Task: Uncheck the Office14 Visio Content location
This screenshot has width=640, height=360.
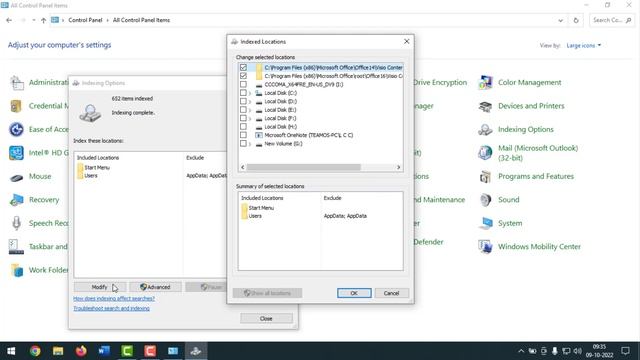Action: tap(243, 67)
